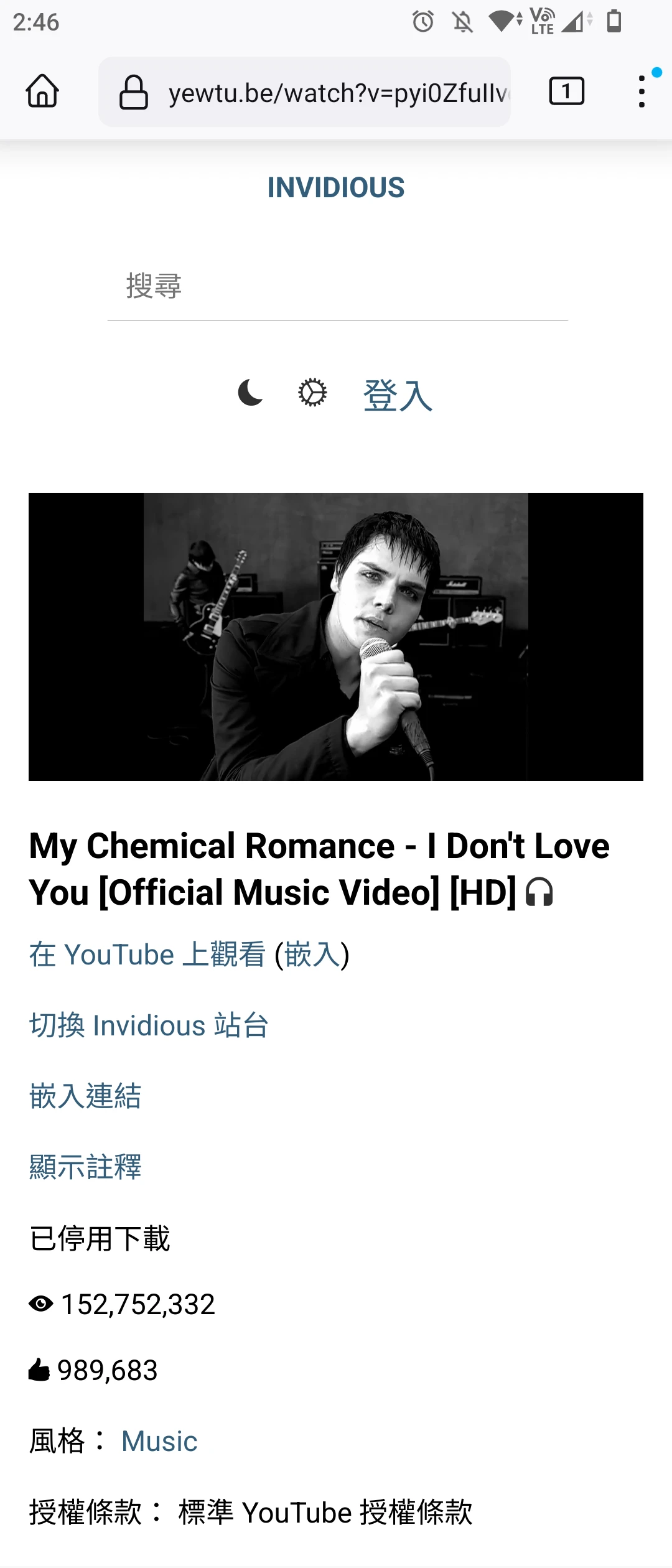Click the 登入 login link
Viewport: 672px width, 1568px height.
pos(398,395)
